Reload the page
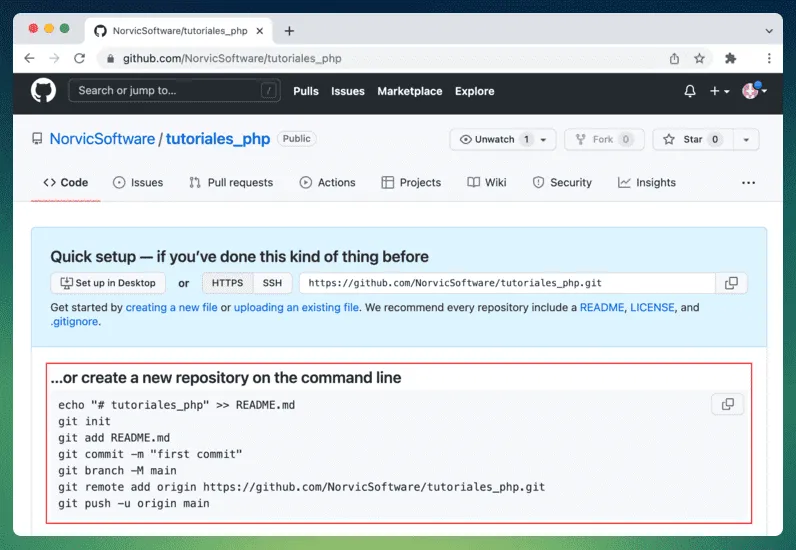The height and width of the screenshot is (550, 796). point(79,58)
